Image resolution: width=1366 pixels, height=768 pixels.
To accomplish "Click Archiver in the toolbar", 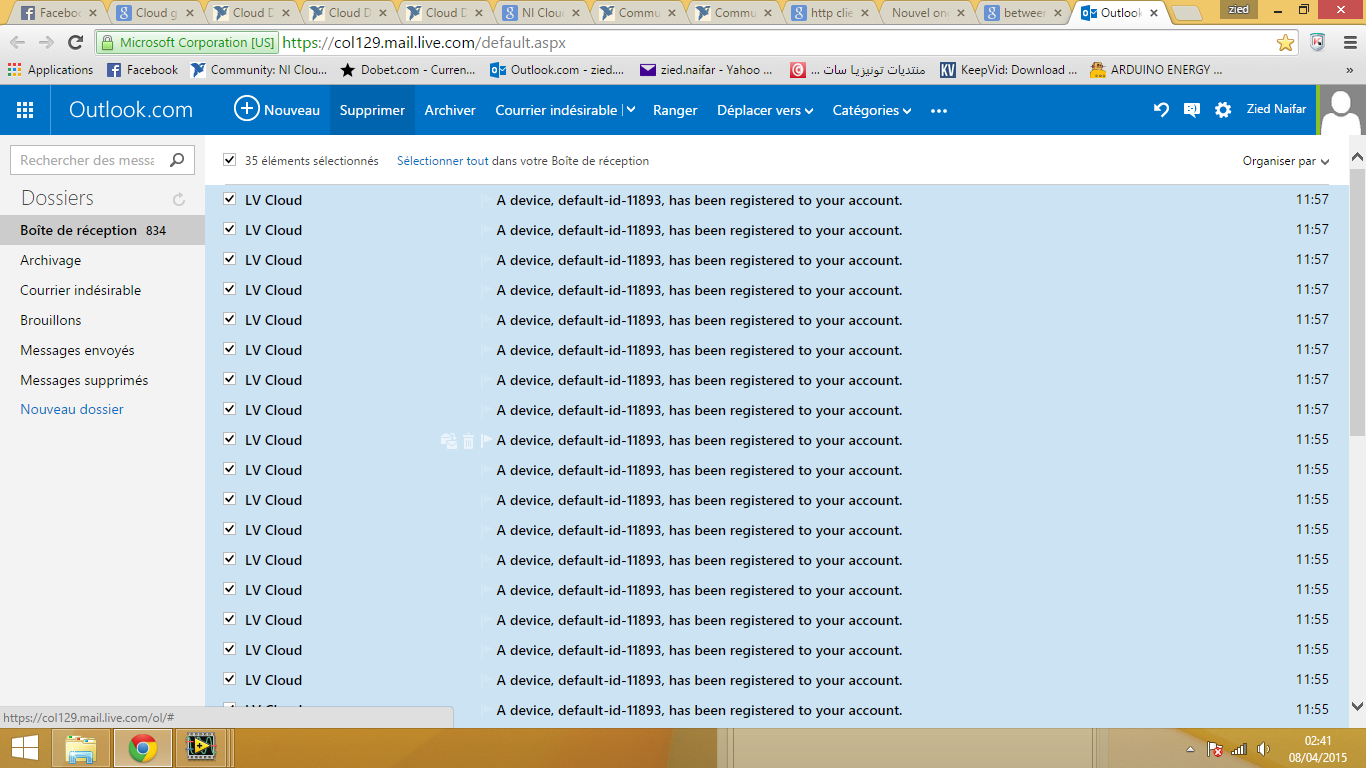I will tap(450, 110).
